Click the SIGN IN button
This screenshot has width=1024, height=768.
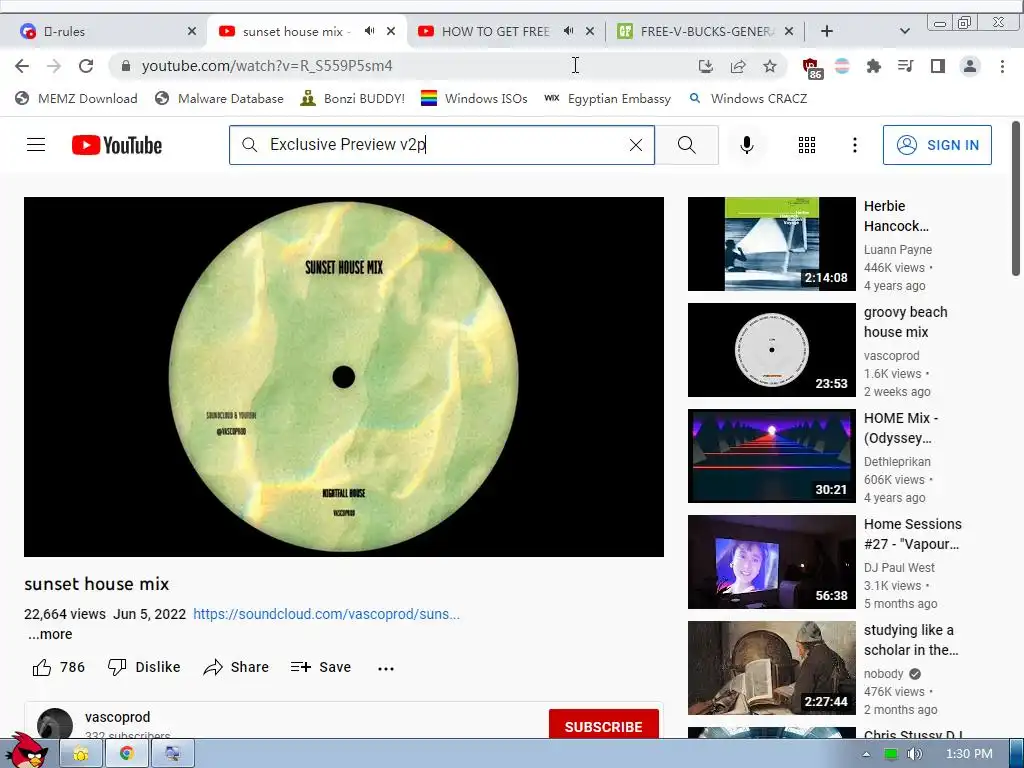937,145
